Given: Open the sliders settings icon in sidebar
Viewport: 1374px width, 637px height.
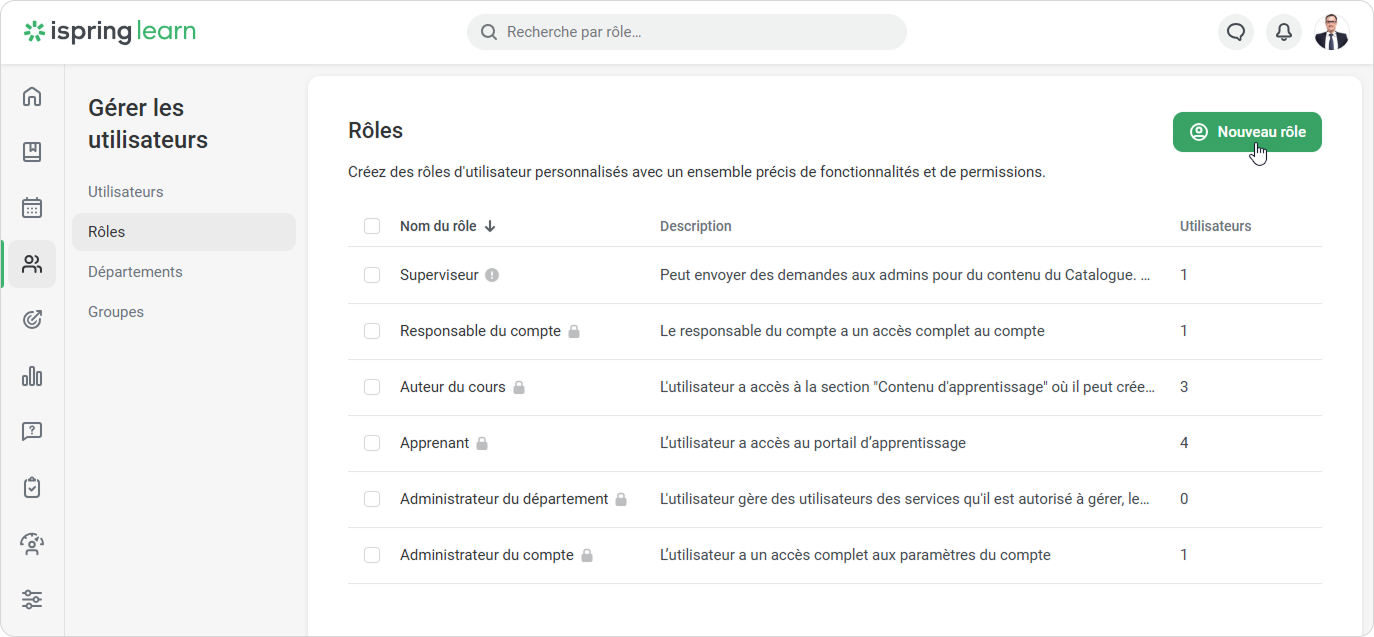Looking at the screenshot, I should pyautogui.click(x=32, y=600).
